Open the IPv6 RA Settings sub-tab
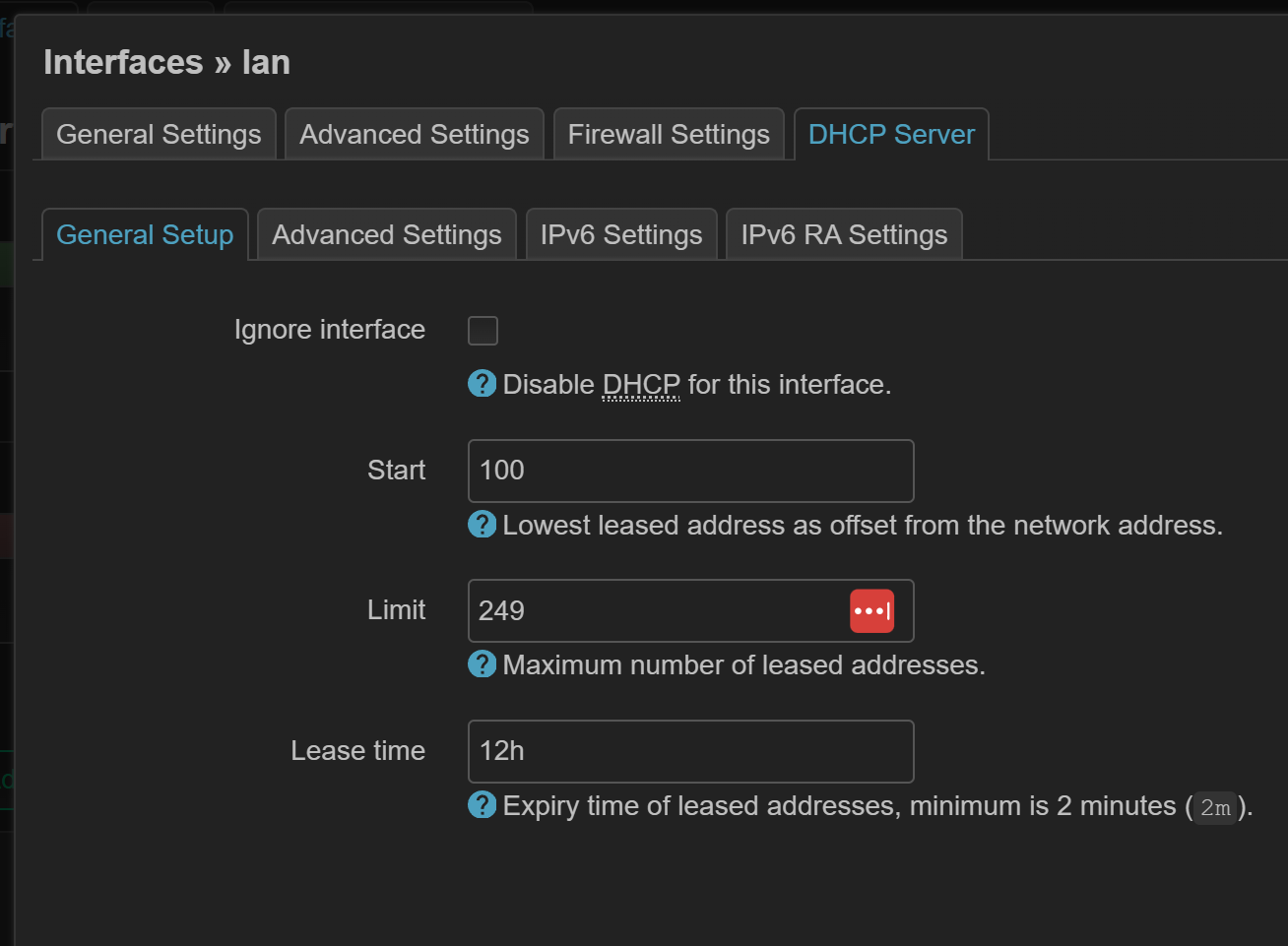The width and height of the screenshot is (1288, 946). [844, 234]
